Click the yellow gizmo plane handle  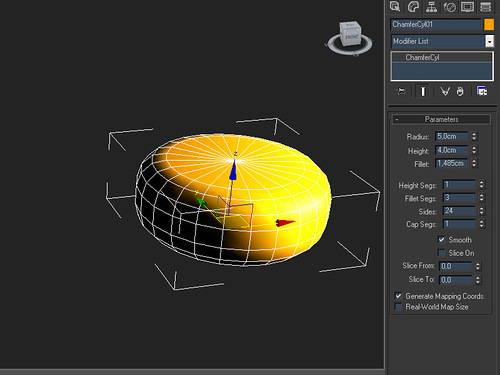coord(235,221)
